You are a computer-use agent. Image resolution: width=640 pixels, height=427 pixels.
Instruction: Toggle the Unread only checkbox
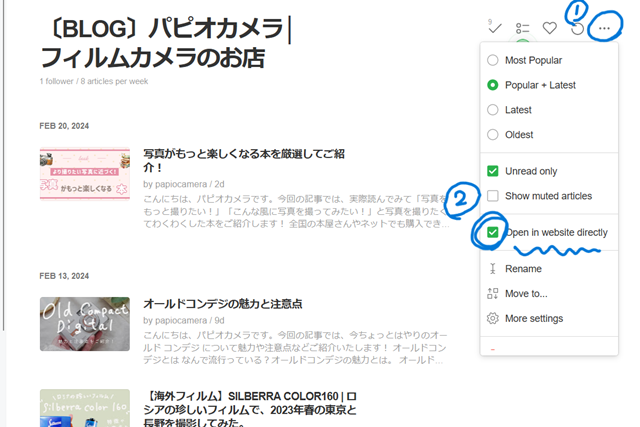(493, 171)
